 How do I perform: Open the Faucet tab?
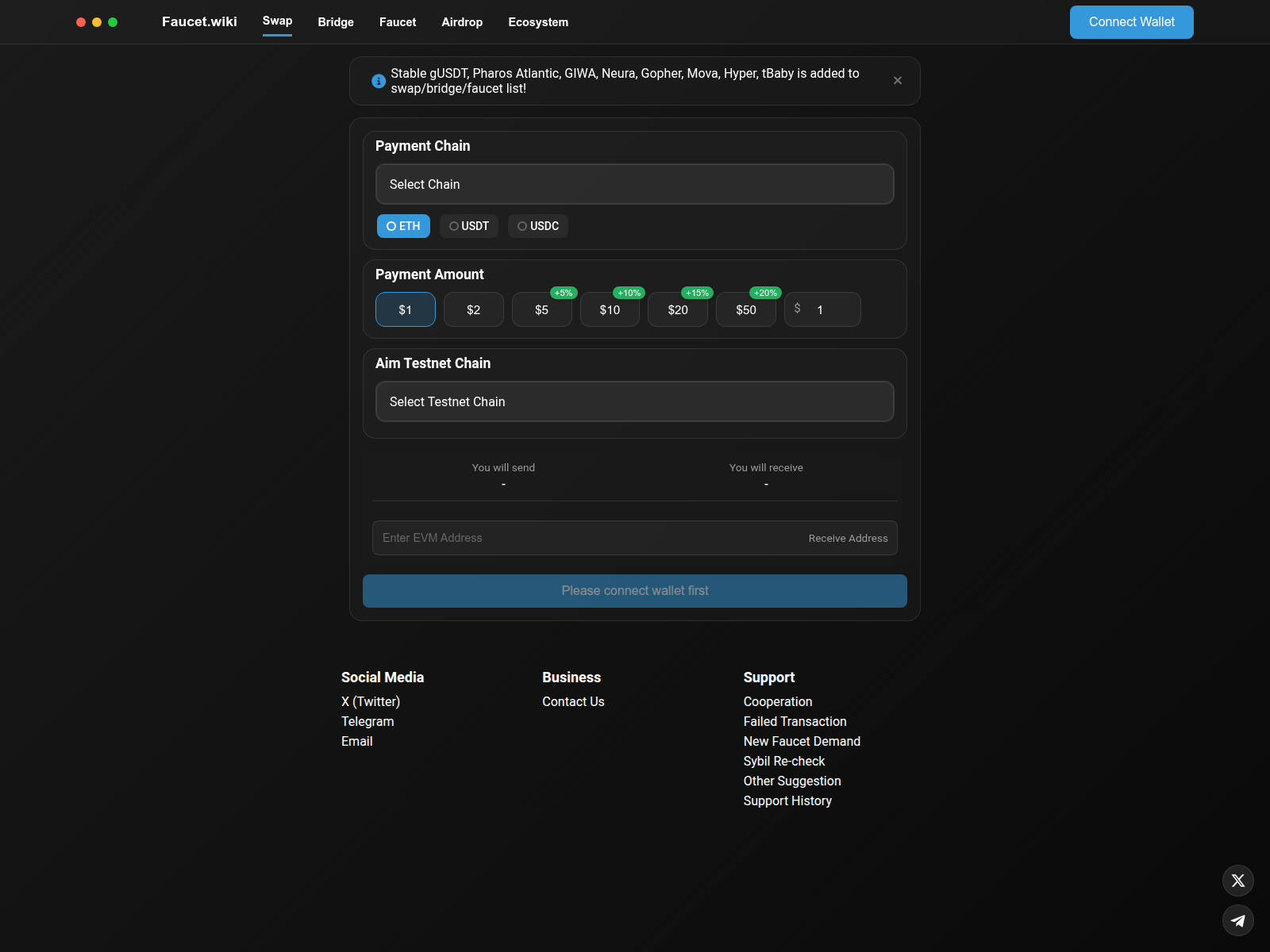click(x=398, y=22)
